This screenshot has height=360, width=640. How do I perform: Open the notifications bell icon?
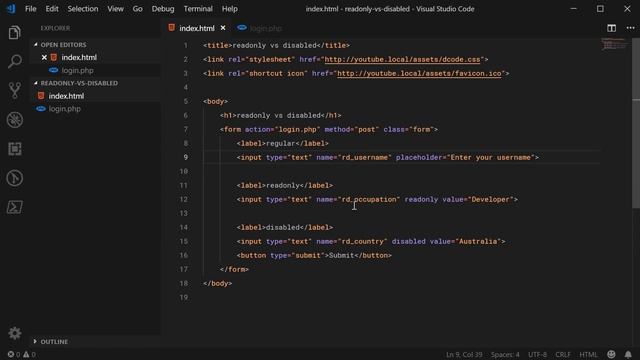[x=628, y=354]
